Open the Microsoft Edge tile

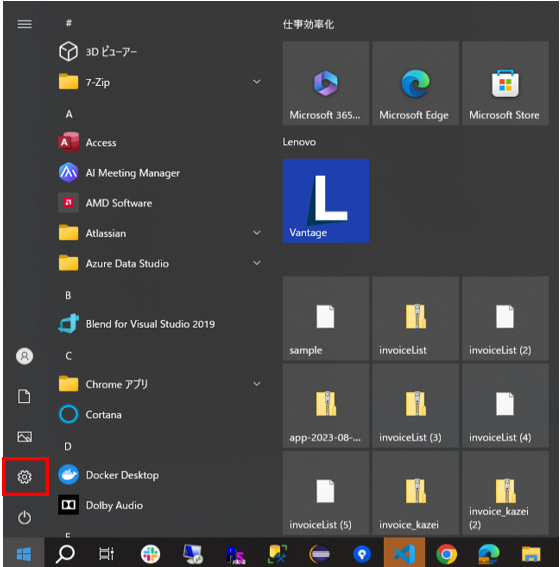pyautogui.click(x=415, y=83)
